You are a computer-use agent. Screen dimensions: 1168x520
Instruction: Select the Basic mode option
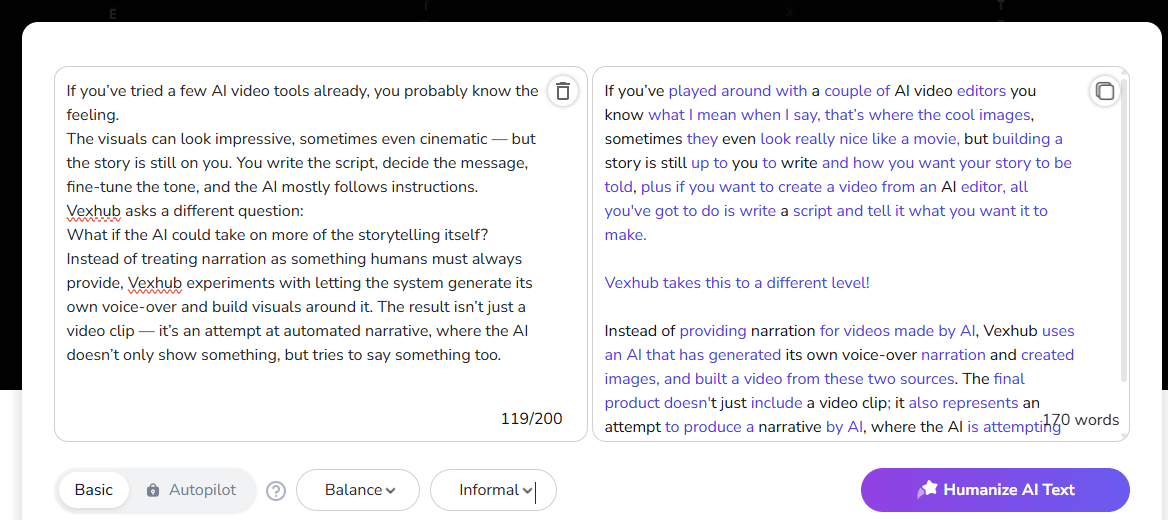[x=94, y=490]
